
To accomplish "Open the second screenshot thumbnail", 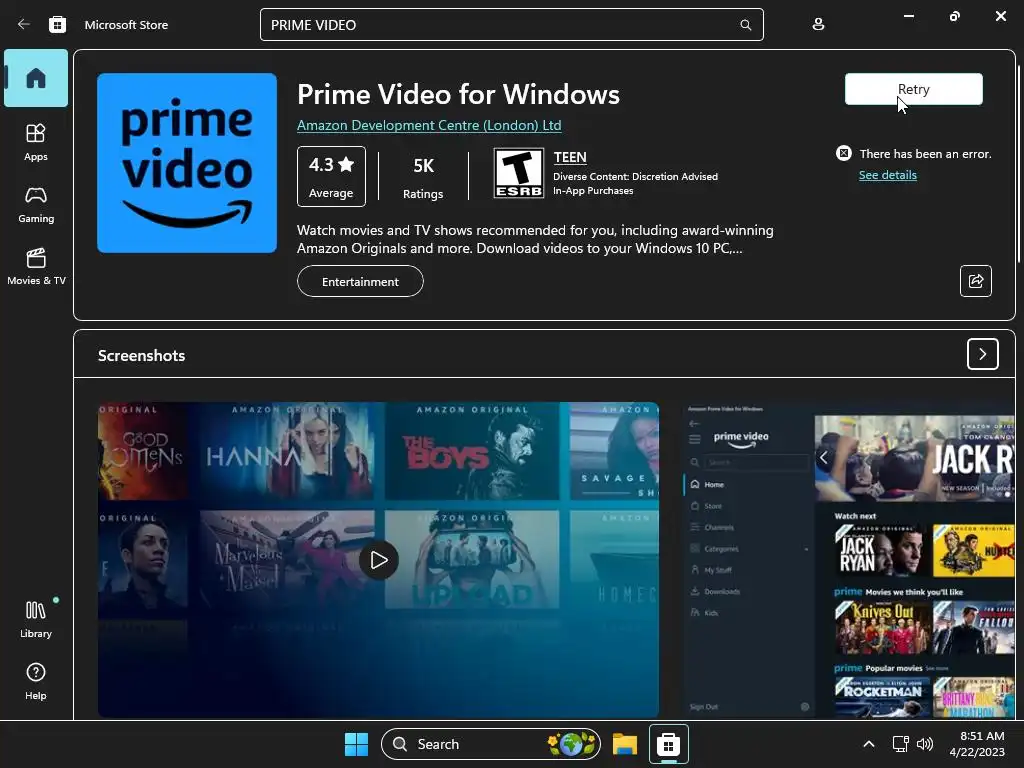I will (x=850, y=560).
